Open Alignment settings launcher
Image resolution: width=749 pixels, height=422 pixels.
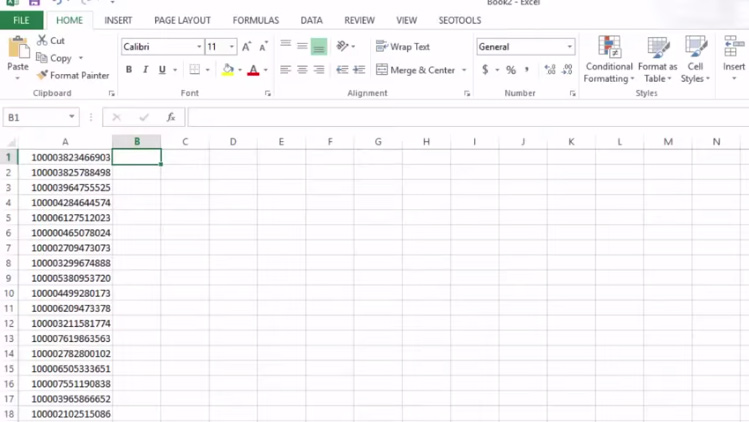(x=467, y=94)
